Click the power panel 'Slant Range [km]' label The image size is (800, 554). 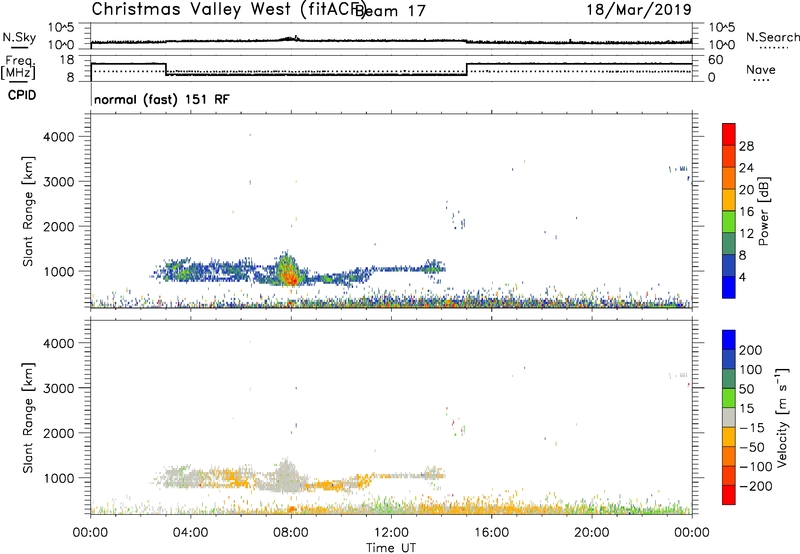click(28, 211)
